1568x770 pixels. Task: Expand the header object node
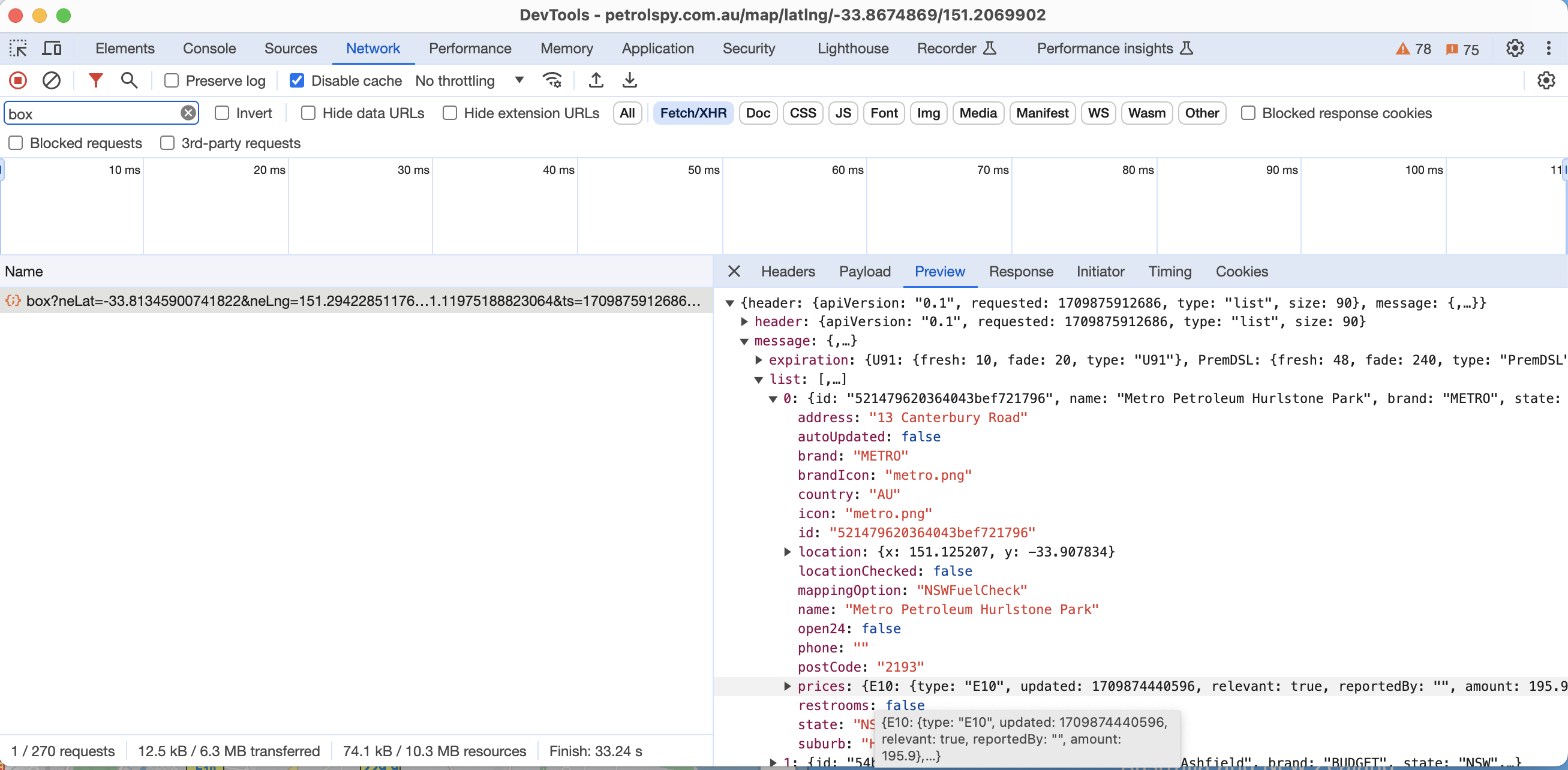coord(744,321)
